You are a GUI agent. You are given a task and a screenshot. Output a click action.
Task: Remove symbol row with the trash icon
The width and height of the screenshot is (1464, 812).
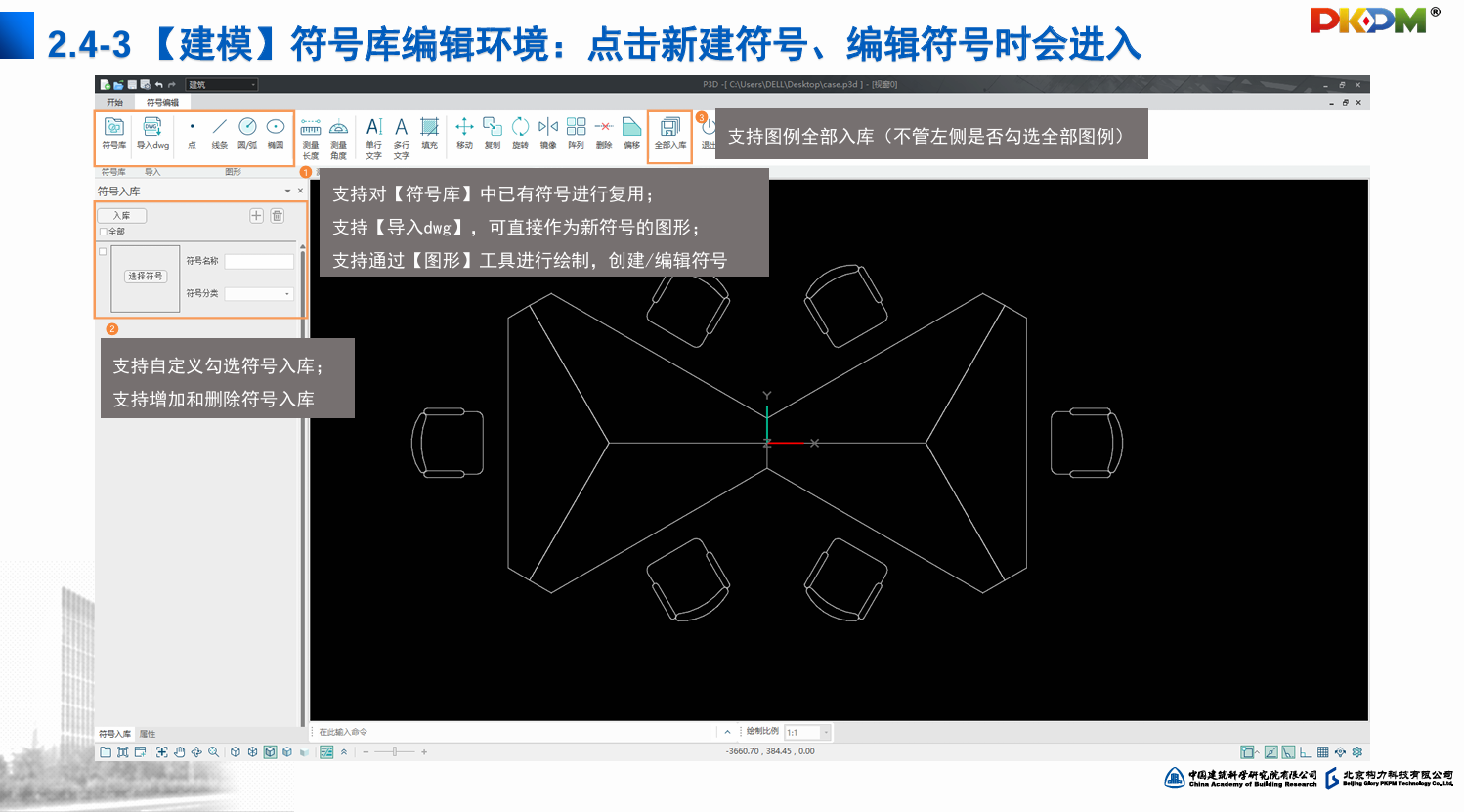tap(278, 216)
